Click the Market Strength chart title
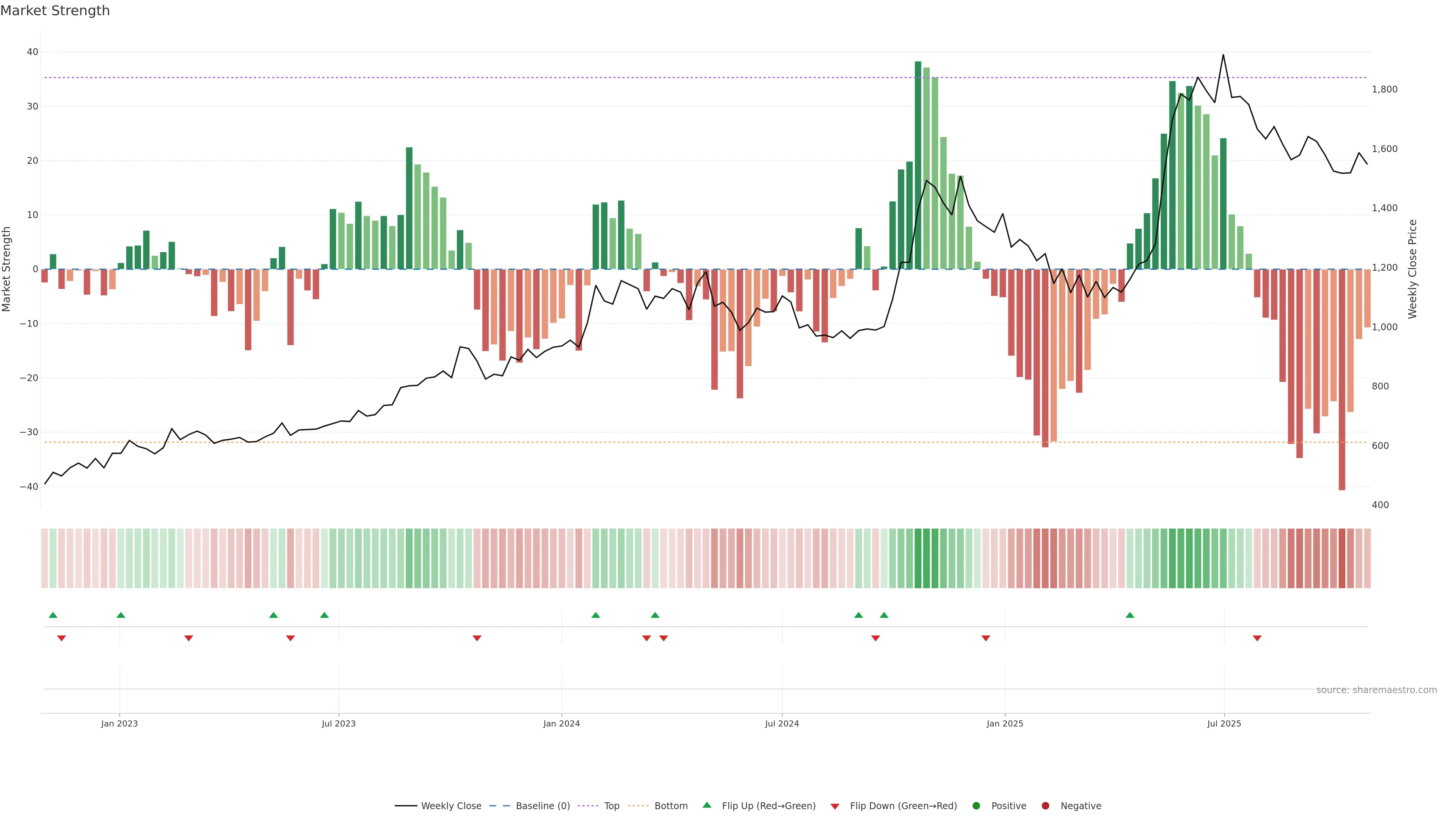 (55, 11)
